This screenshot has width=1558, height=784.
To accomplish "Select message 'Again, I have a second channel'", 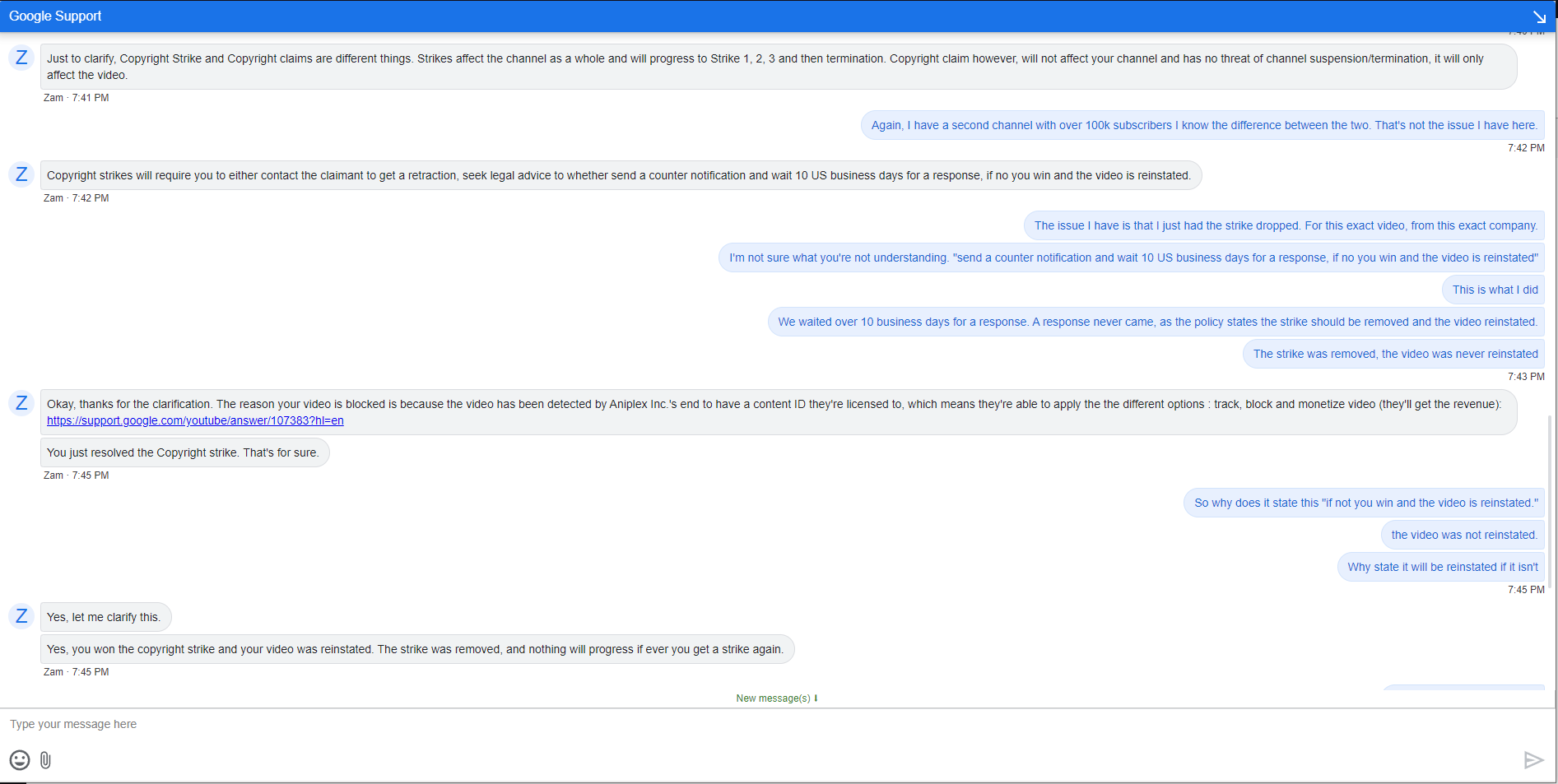I will pyautogui.click(x=1203, y=125).
